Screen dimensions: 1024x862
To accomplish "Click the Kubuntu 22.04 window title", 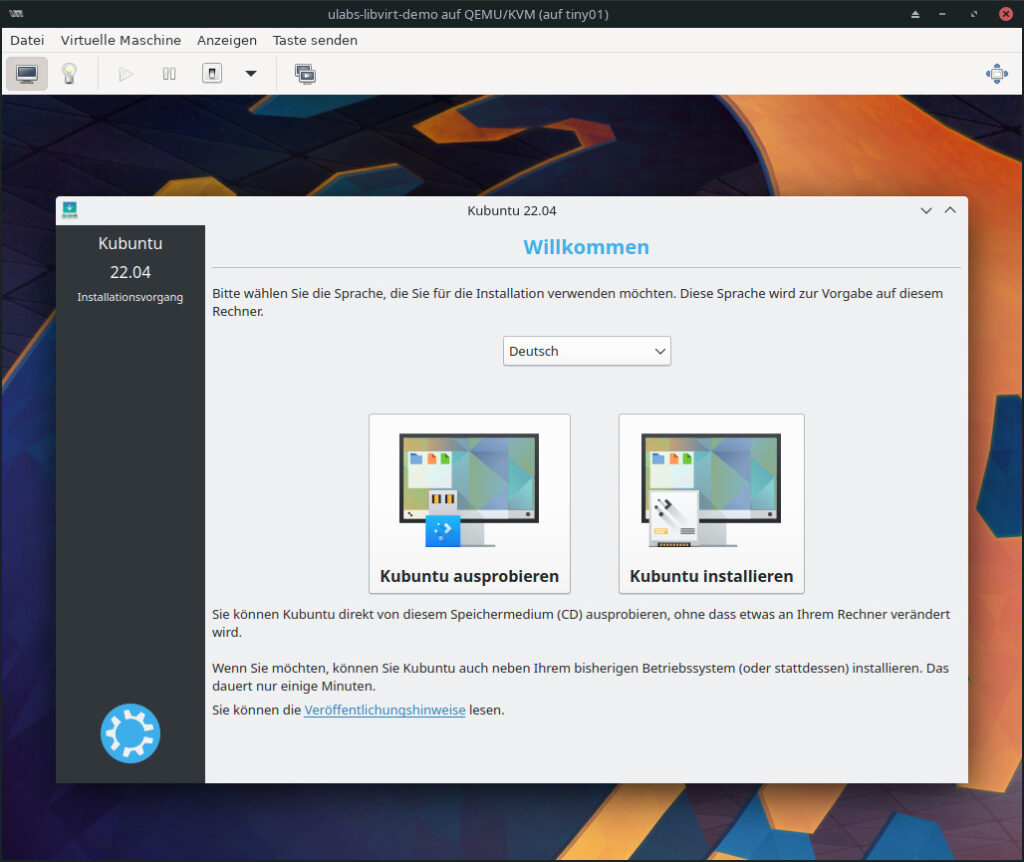I will (511, 211).
